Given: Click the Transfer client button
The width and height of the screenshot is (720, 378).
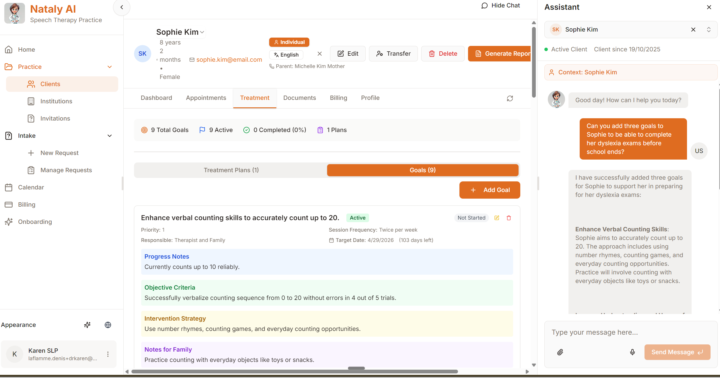Looking at the screenshot, I should (x=393, y=54).
